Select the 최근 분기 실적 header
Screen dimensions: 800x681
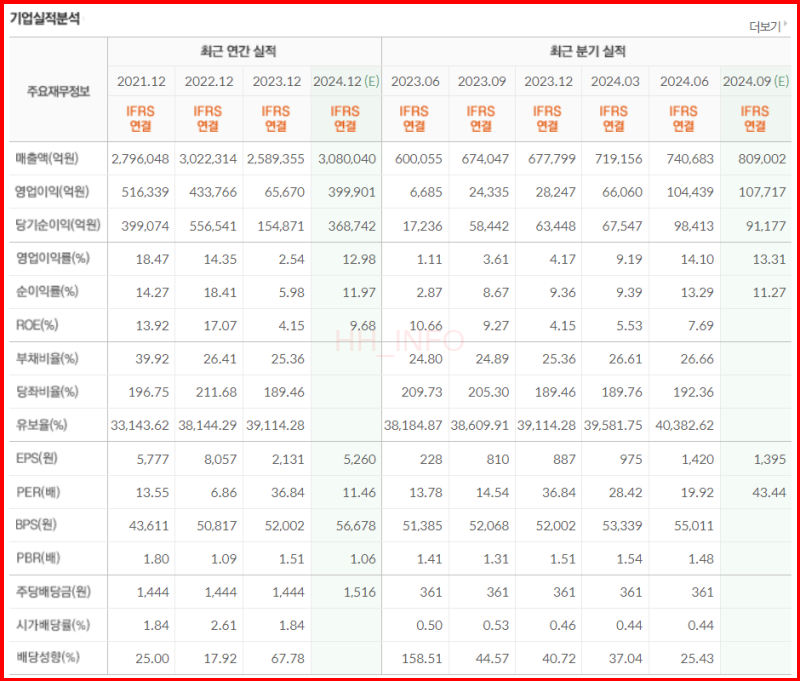[x=587, y=52]
